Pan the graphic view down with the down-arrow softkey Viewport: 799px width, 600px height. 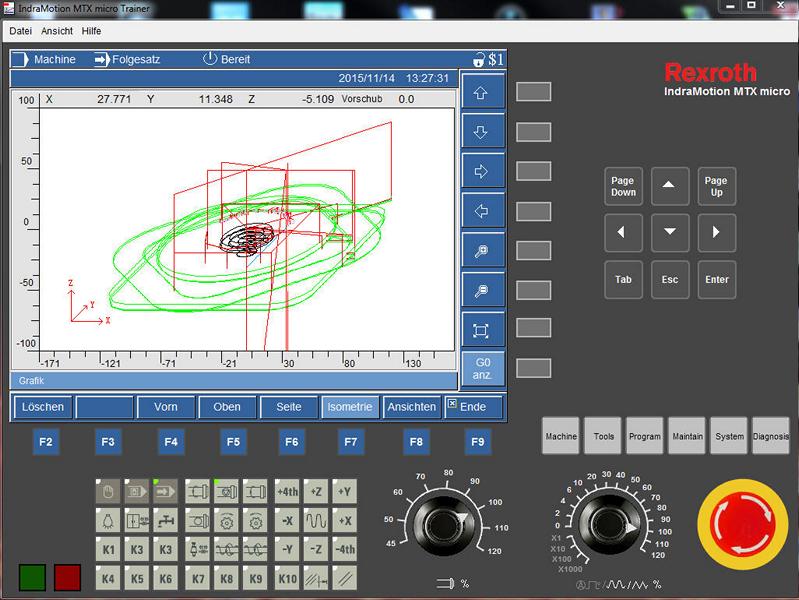[482, 132]
